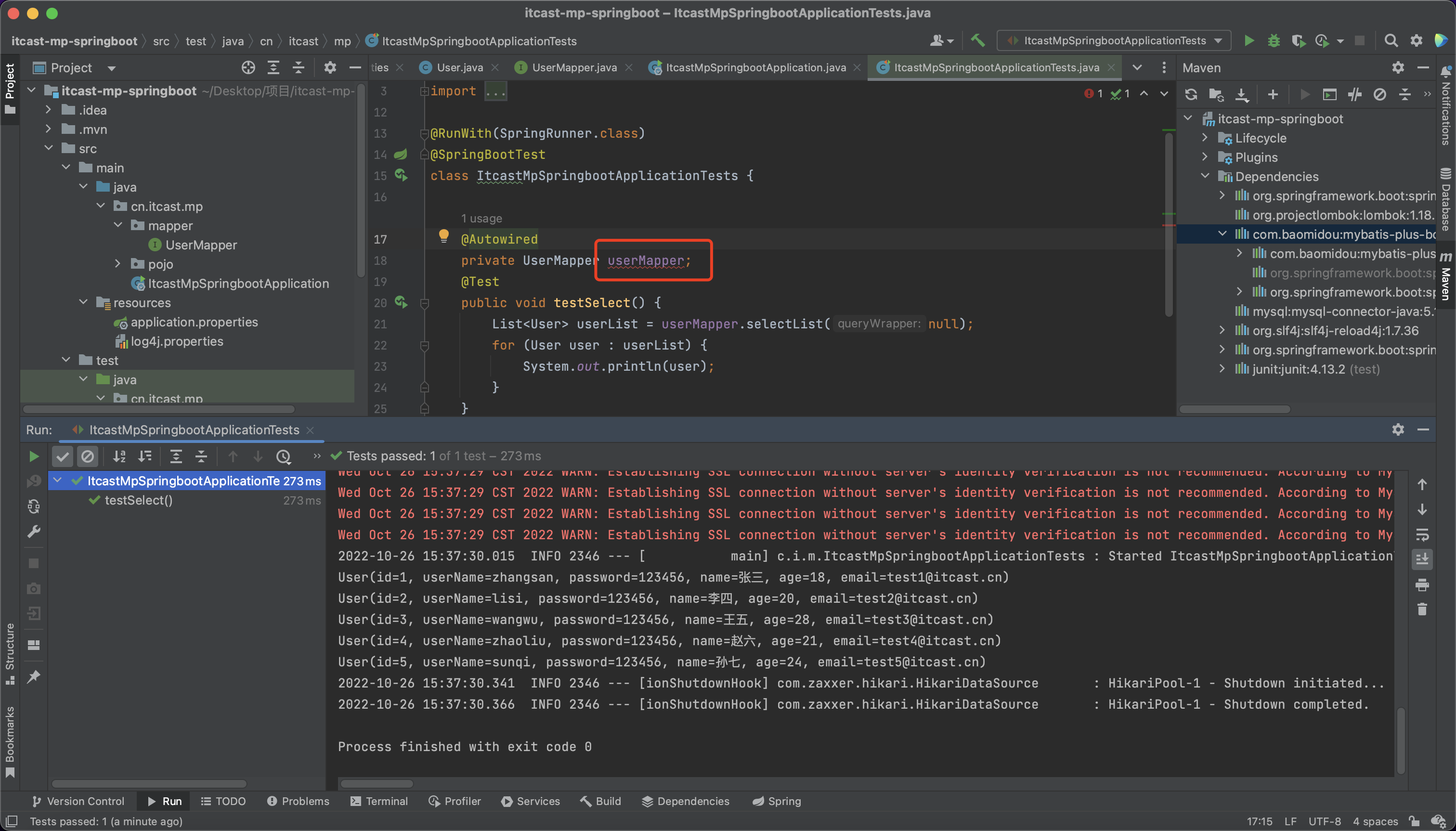The image size is (1456, 831).
Task: Click Rerun test in Run panel
Action: (34, 456)
